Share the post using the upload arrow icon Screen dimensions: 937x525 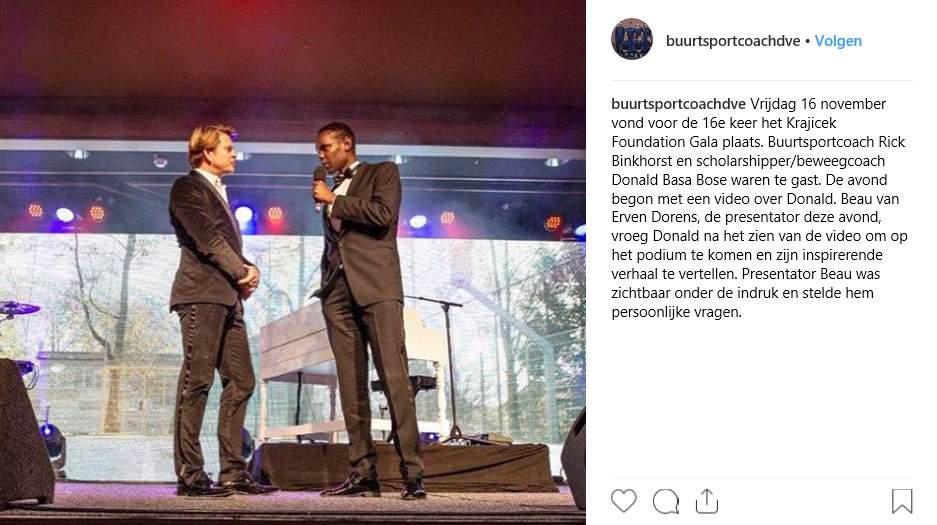tap(707, 501)
